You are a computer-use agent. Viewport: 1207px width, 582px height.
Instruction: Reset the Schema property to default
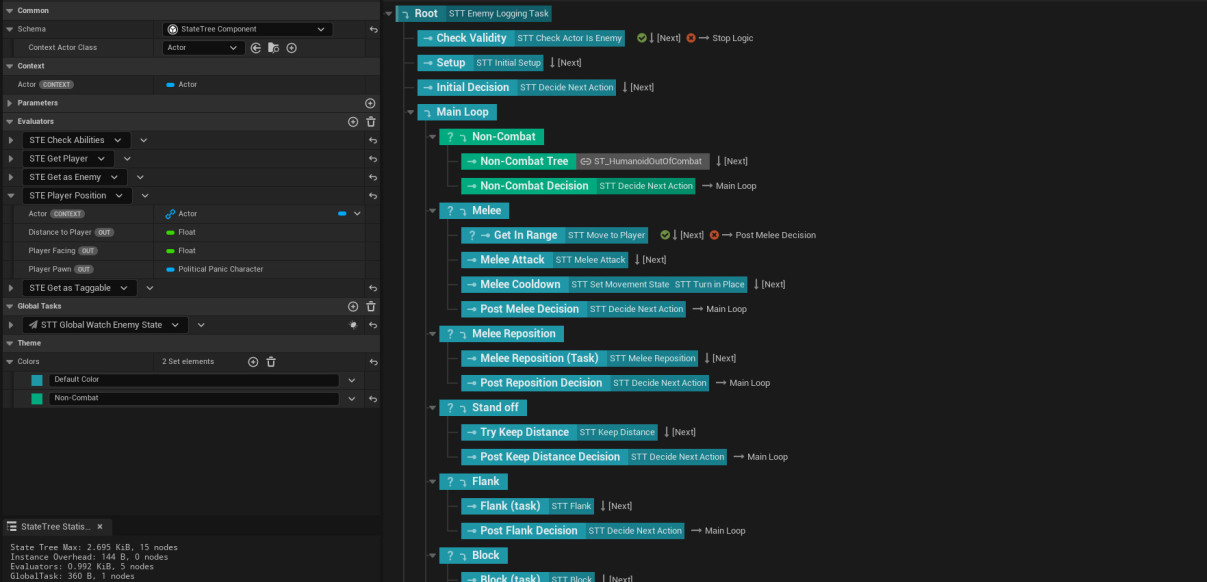[x=373, y=29]
